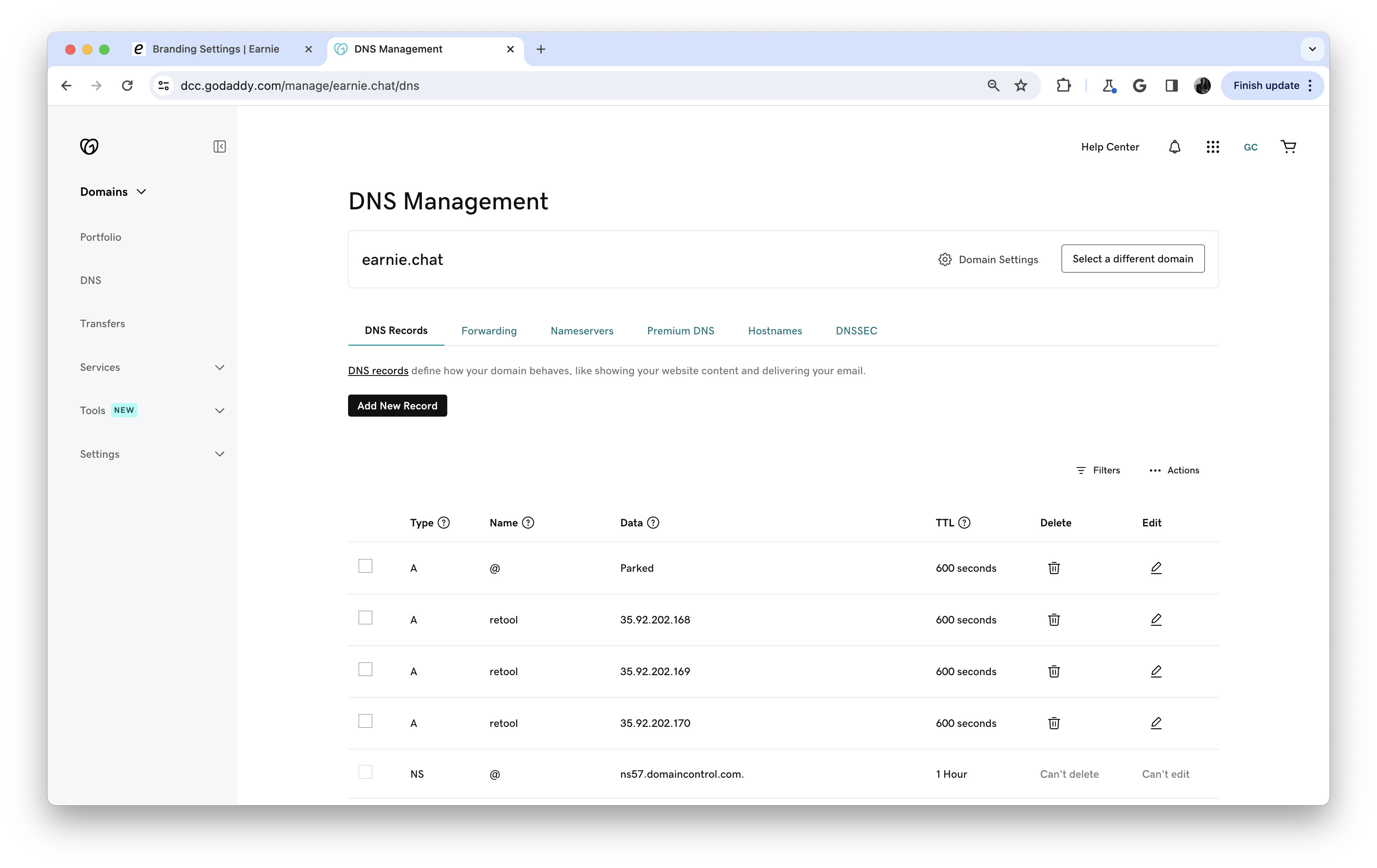
Task: Switch to the Nameservers tab
Action: (x=582, y=331)
